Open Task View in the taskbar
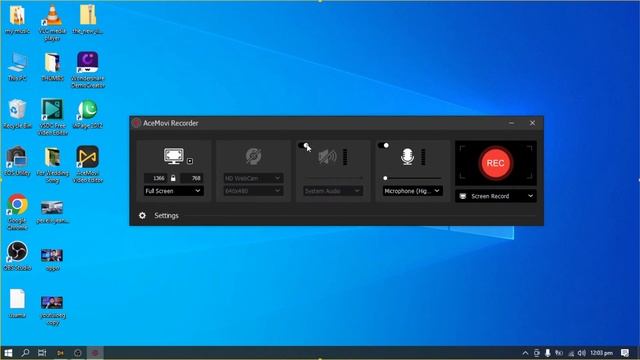Image resolution: width=640 pixels, height=360 pixels. [42, 353]
